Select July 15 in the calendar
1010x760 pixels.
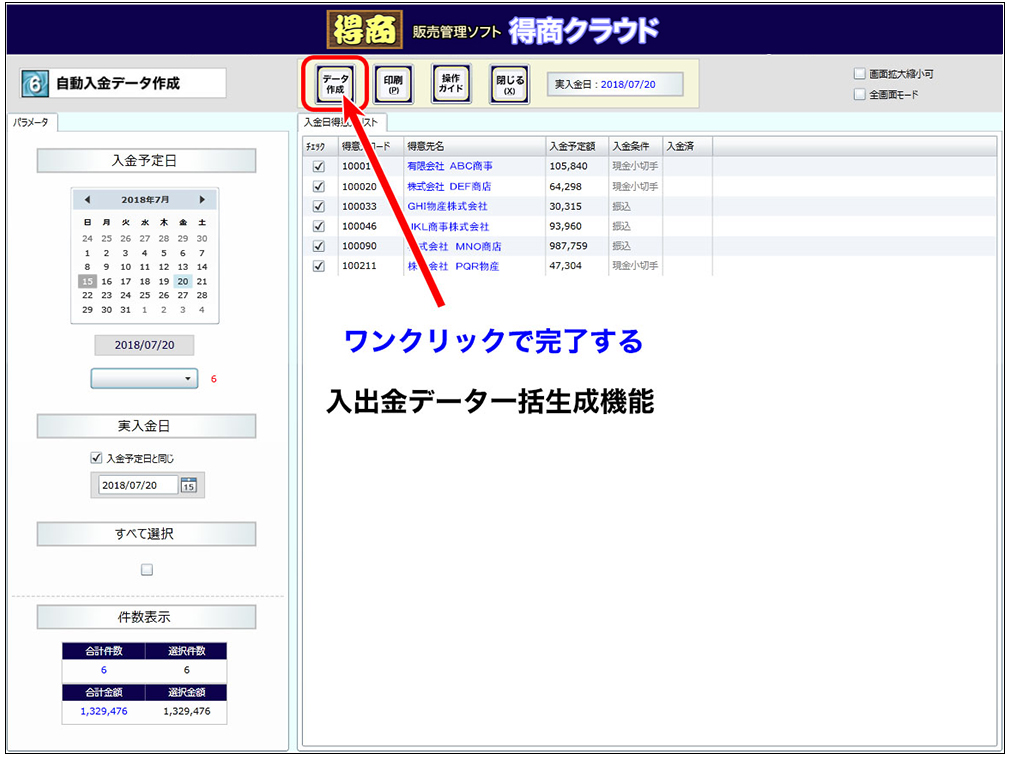(x=88, y=281)
